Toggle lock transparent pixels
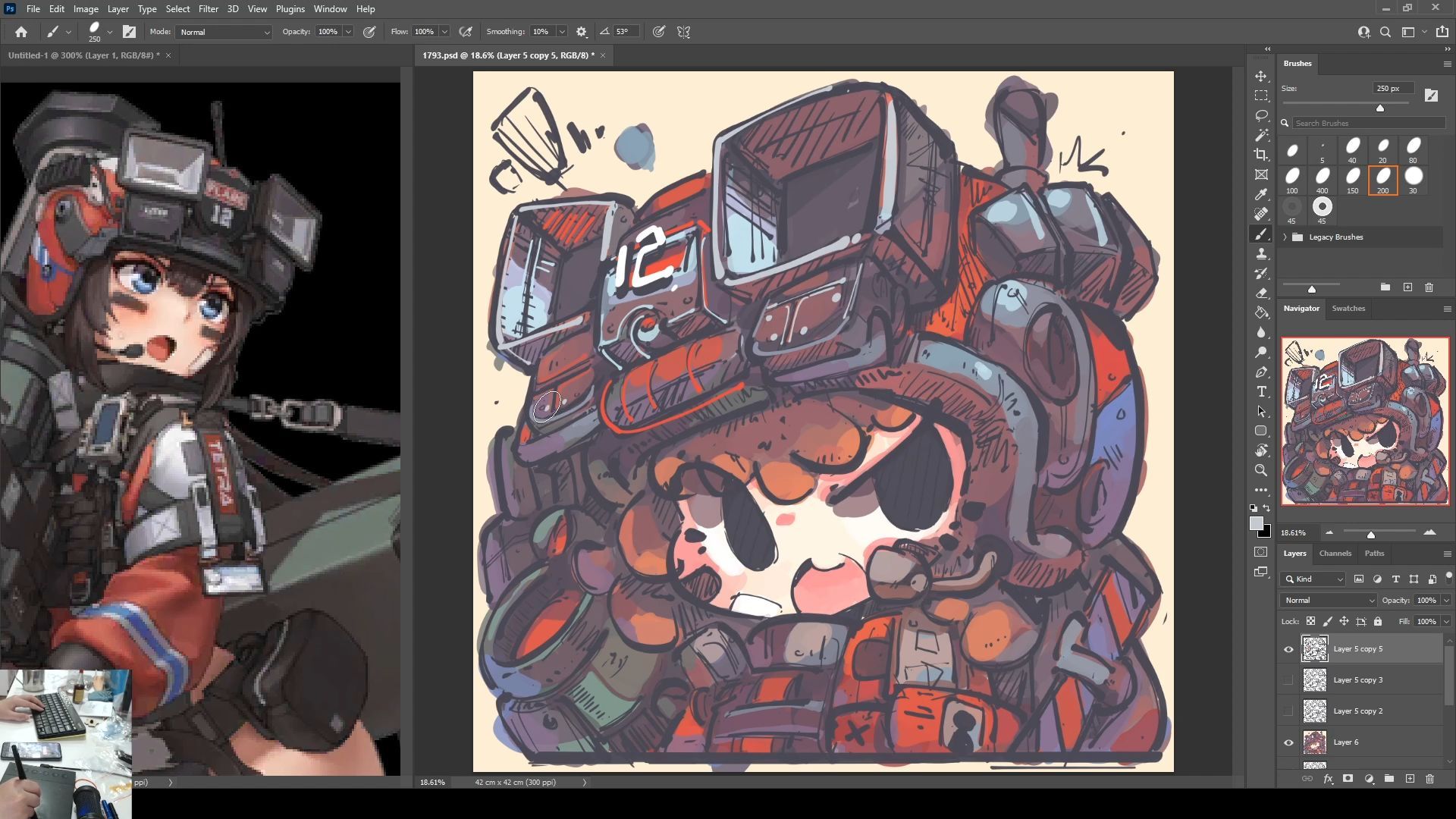The image size is (1456, 819). (x=1310, y=621)
